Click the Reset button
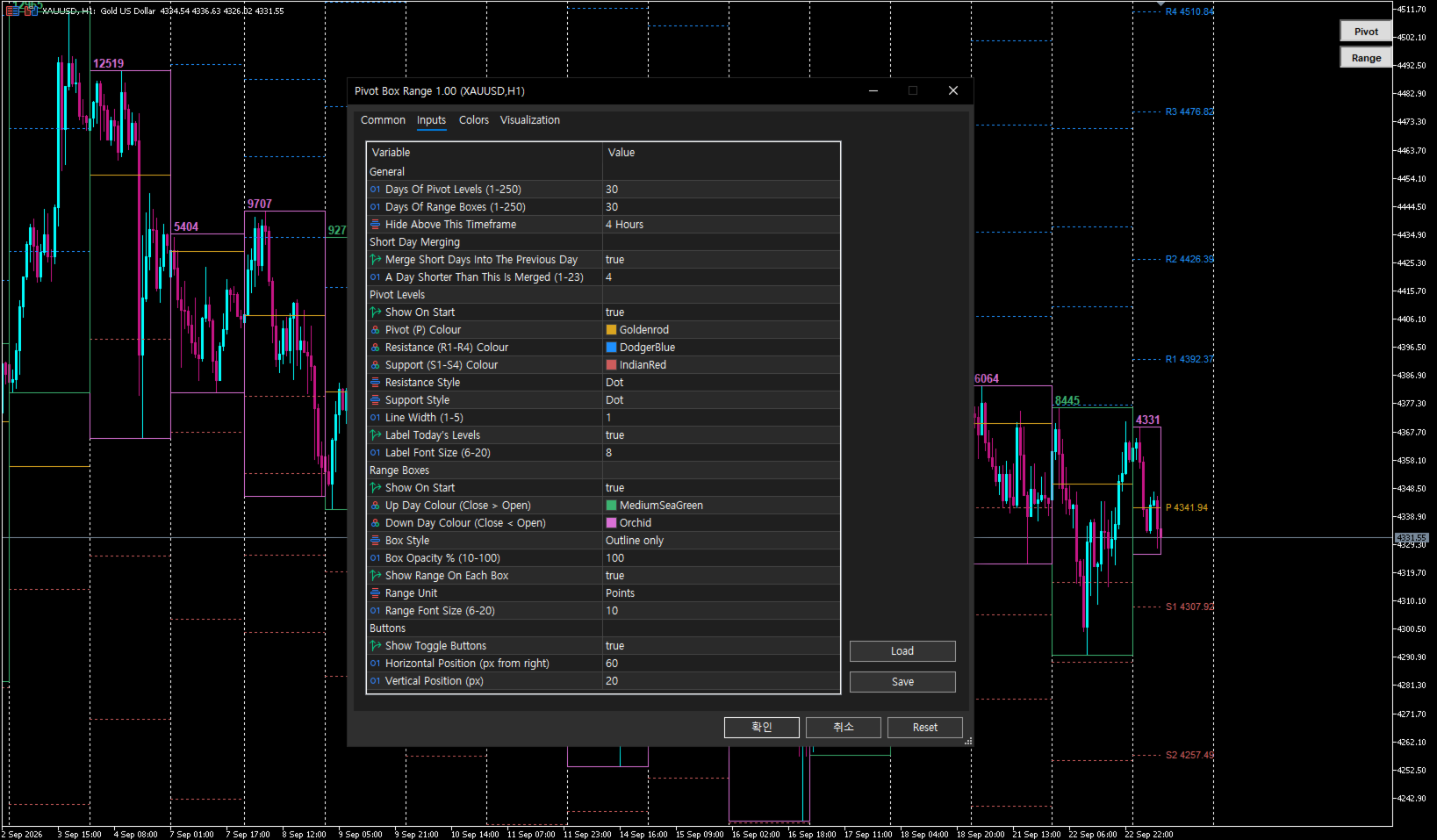The width and height of the screenshot is (1437, 840). (x=924, y=728)
